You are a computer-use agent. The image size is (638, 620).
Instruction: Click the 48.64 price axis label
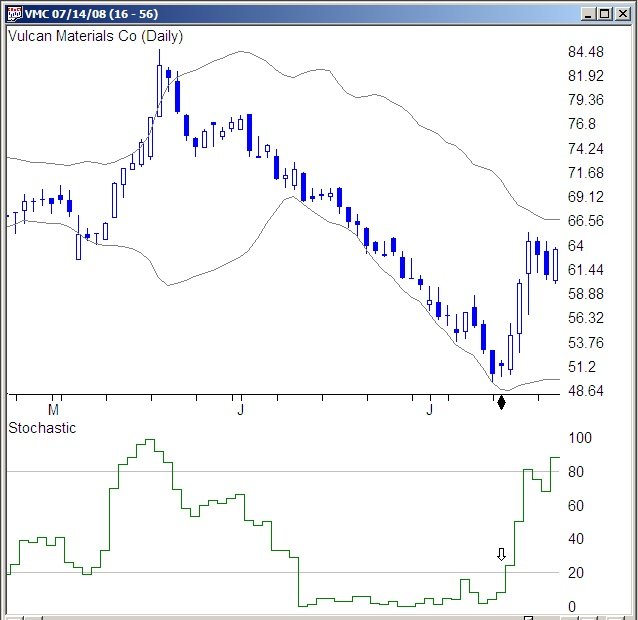585,390
